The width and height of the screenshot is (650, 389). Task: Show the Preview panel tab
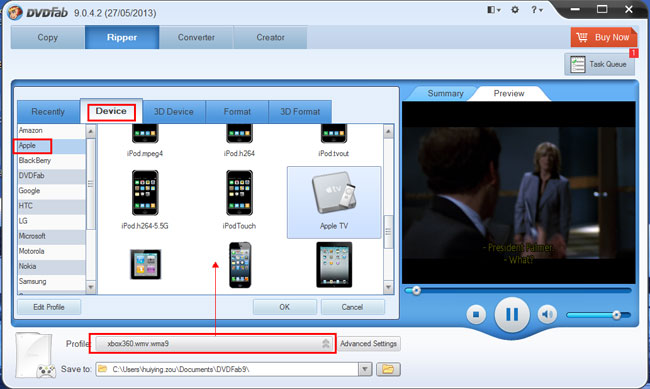(509, 93)
